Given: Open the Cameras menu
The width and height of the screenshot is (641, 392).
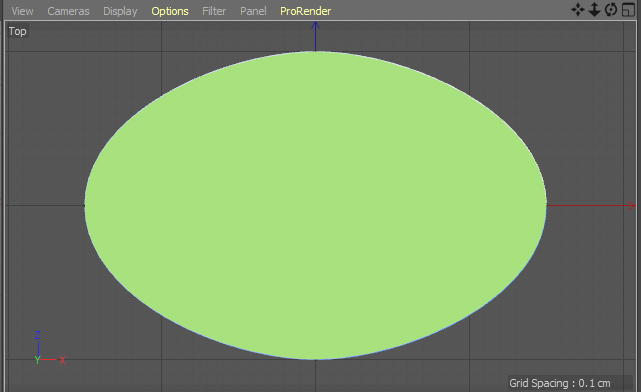Looking at the screenshot, I should pos(68,11).
